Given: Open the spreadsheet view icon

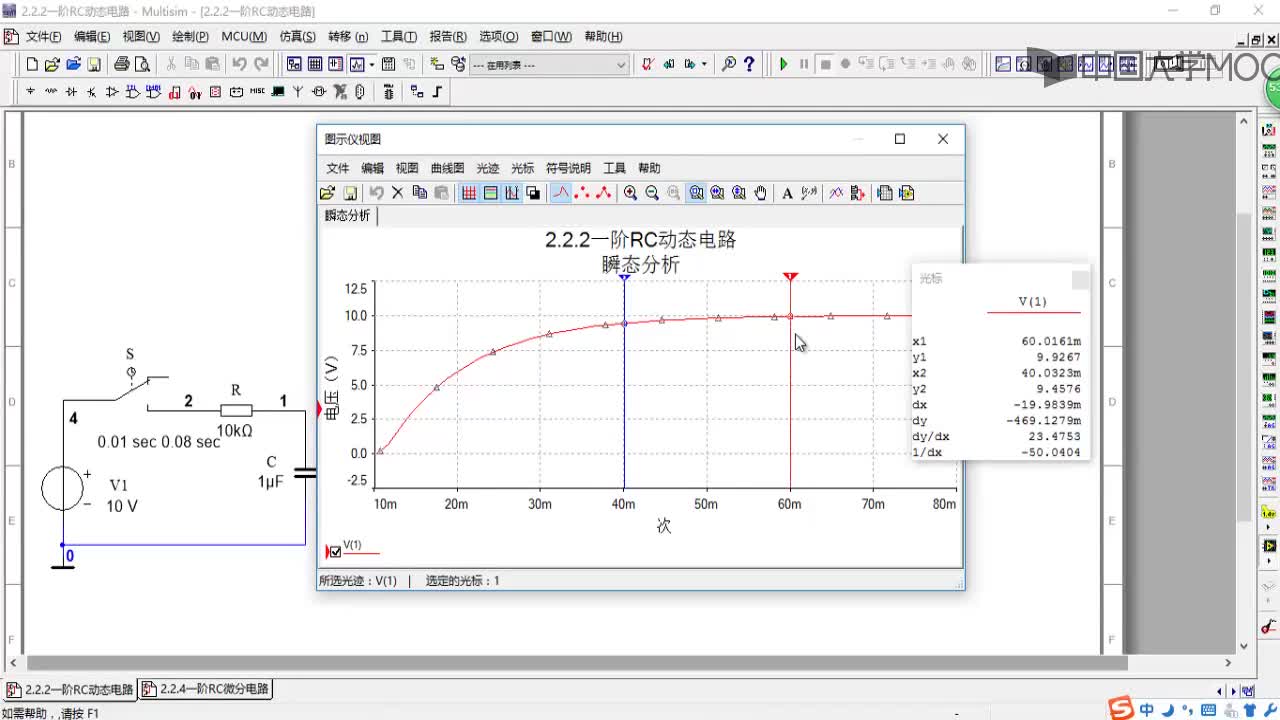Looking at the screenshot, I should (x=315, y=64).
